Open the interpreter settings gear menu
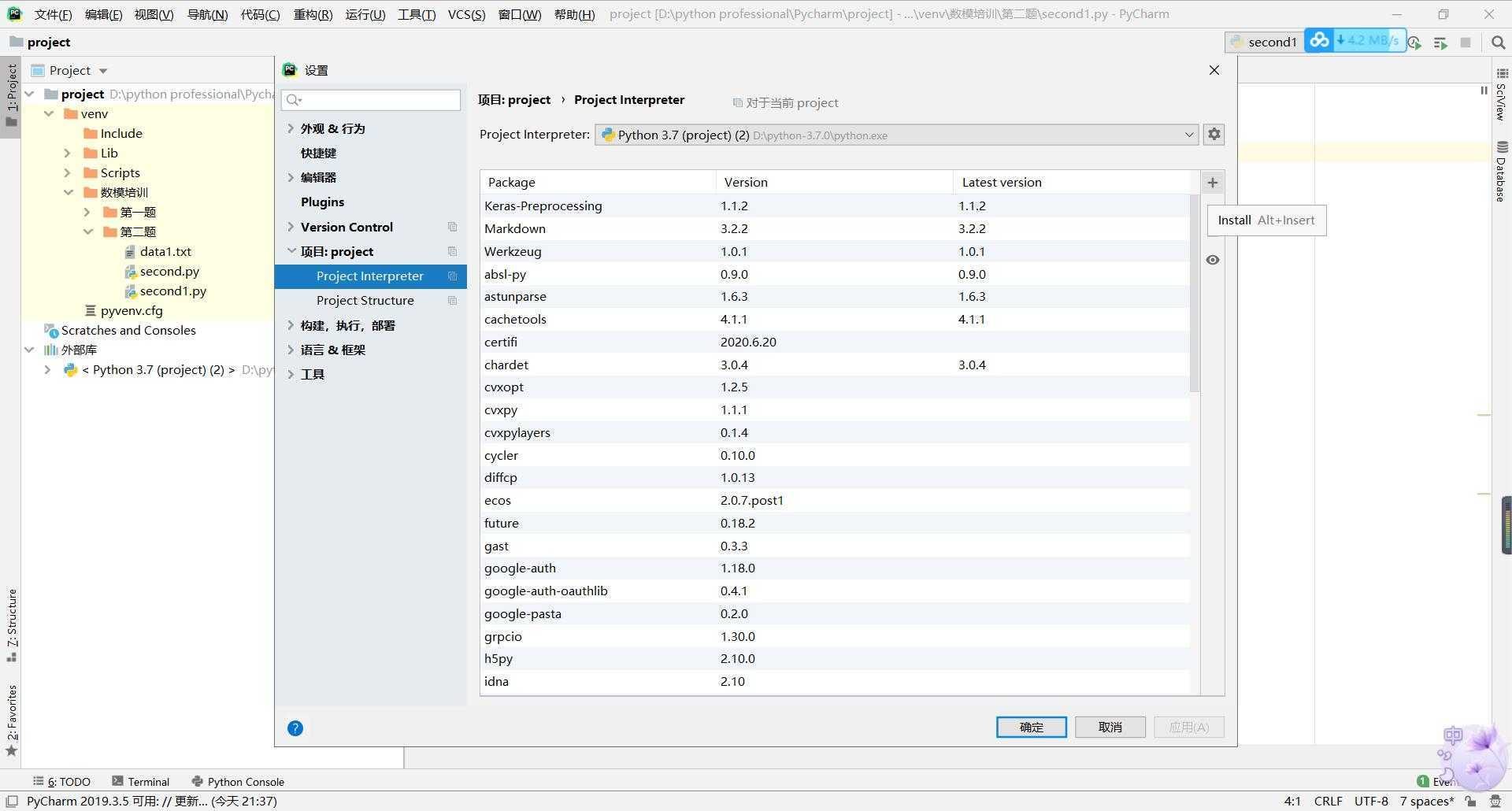This screenshot has width=1512, height=811. click(1214, 135)
